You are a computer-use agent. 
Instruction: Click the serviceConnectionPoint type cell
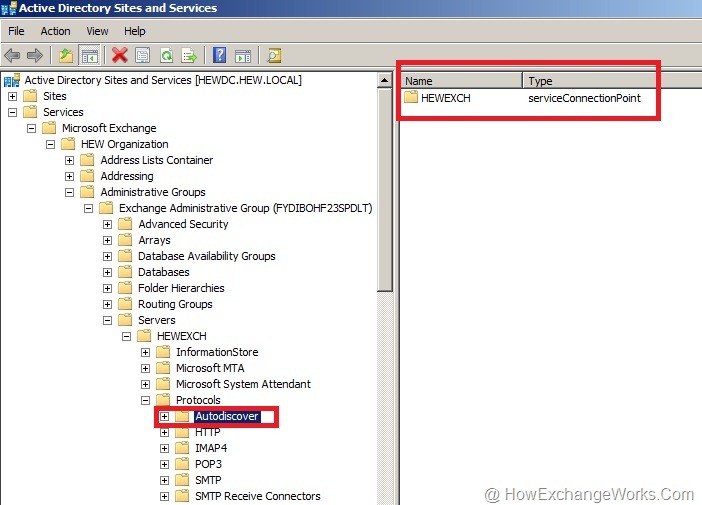(584, 98)
